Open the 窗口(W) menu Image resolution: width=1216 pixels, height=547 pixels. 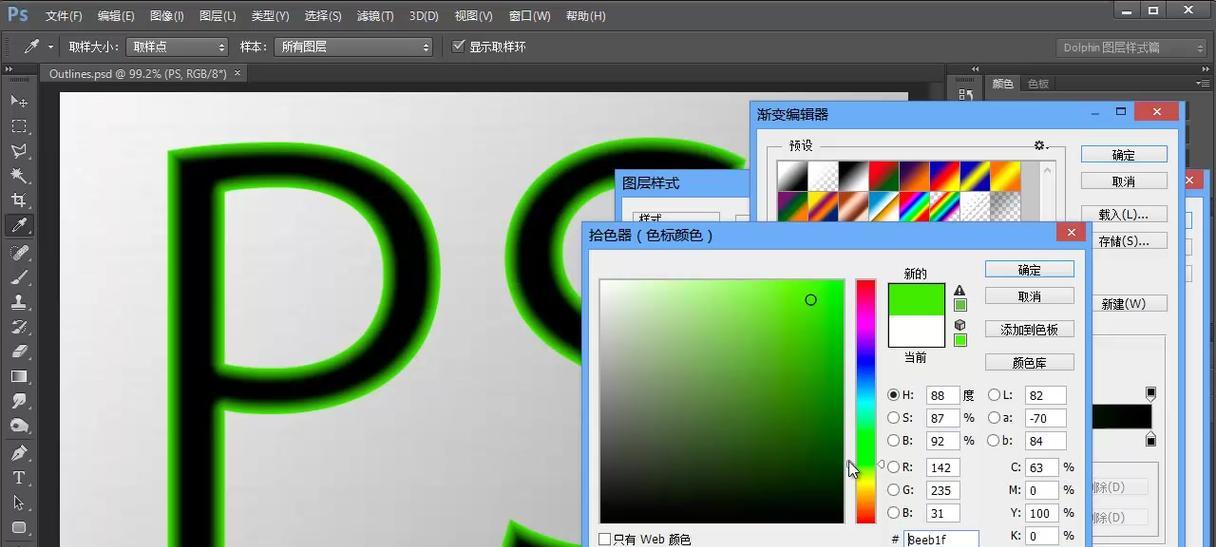click(x=530, y=16)
